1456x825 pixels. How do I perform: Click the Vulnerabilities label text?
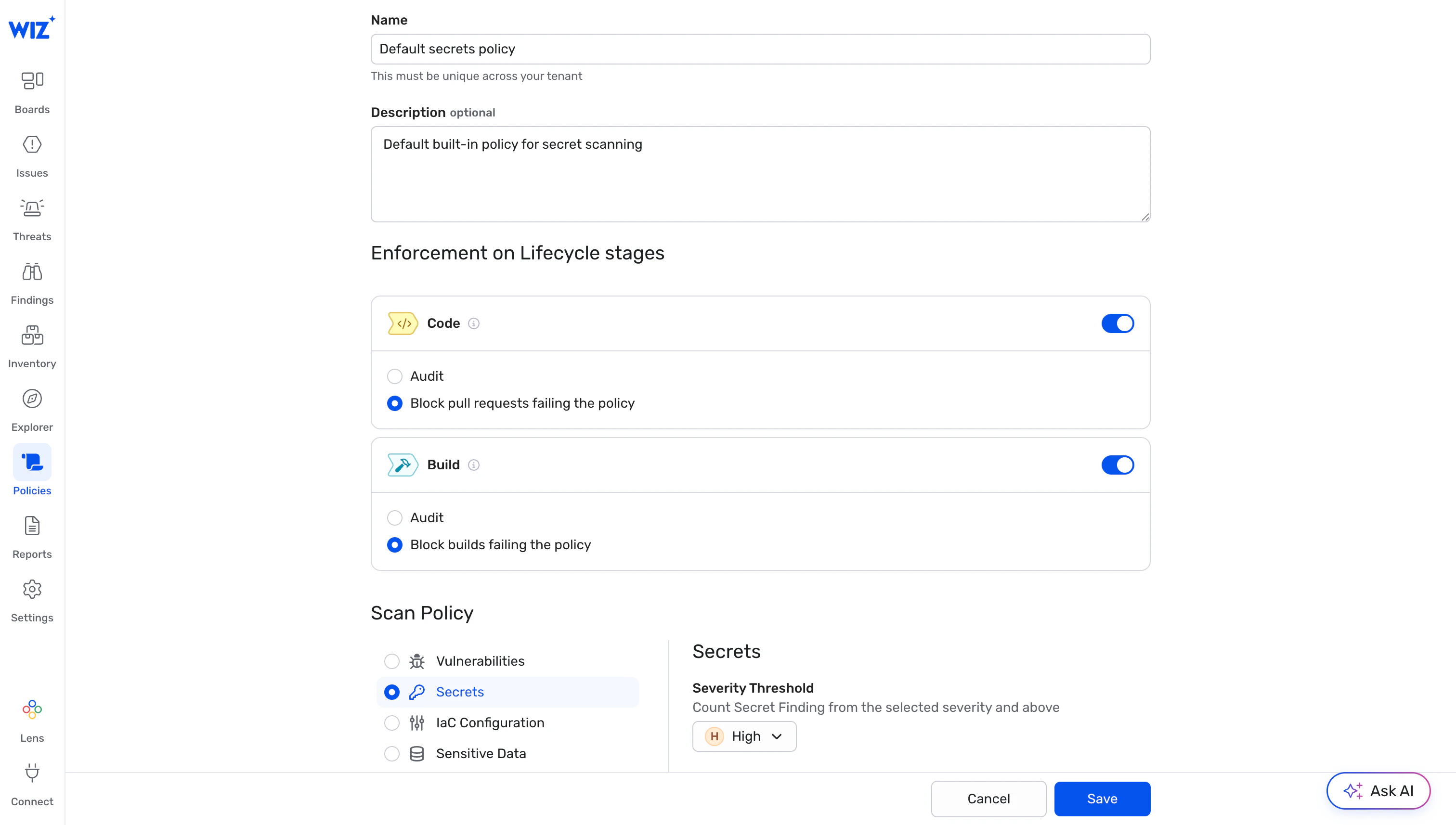[x=480, y=661]
